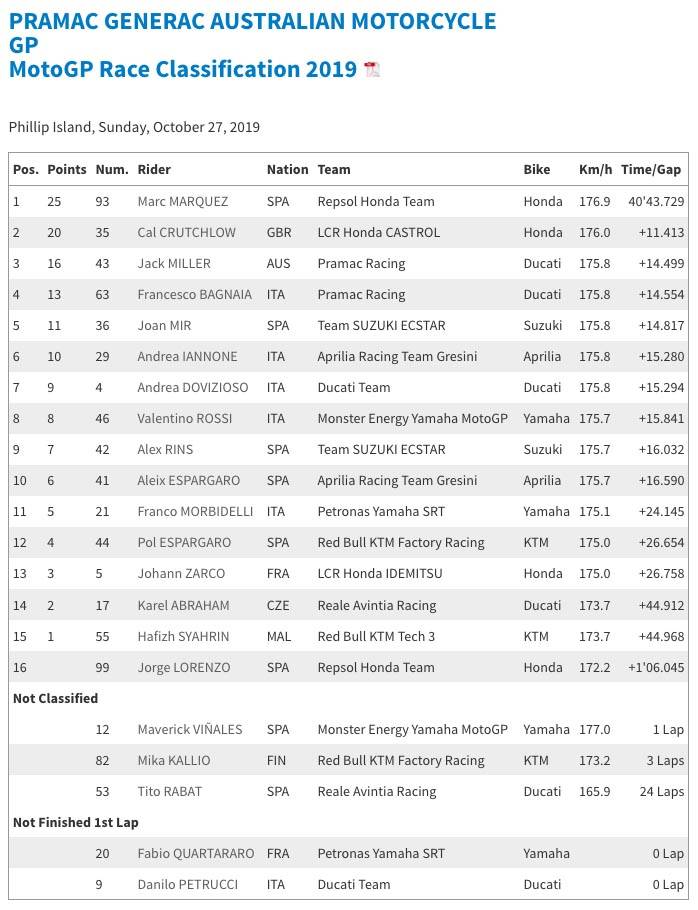This screenshot has height=910, width=698.
Task: Select rider name Cal CRUTCHLOW
Action: point(187,232)
